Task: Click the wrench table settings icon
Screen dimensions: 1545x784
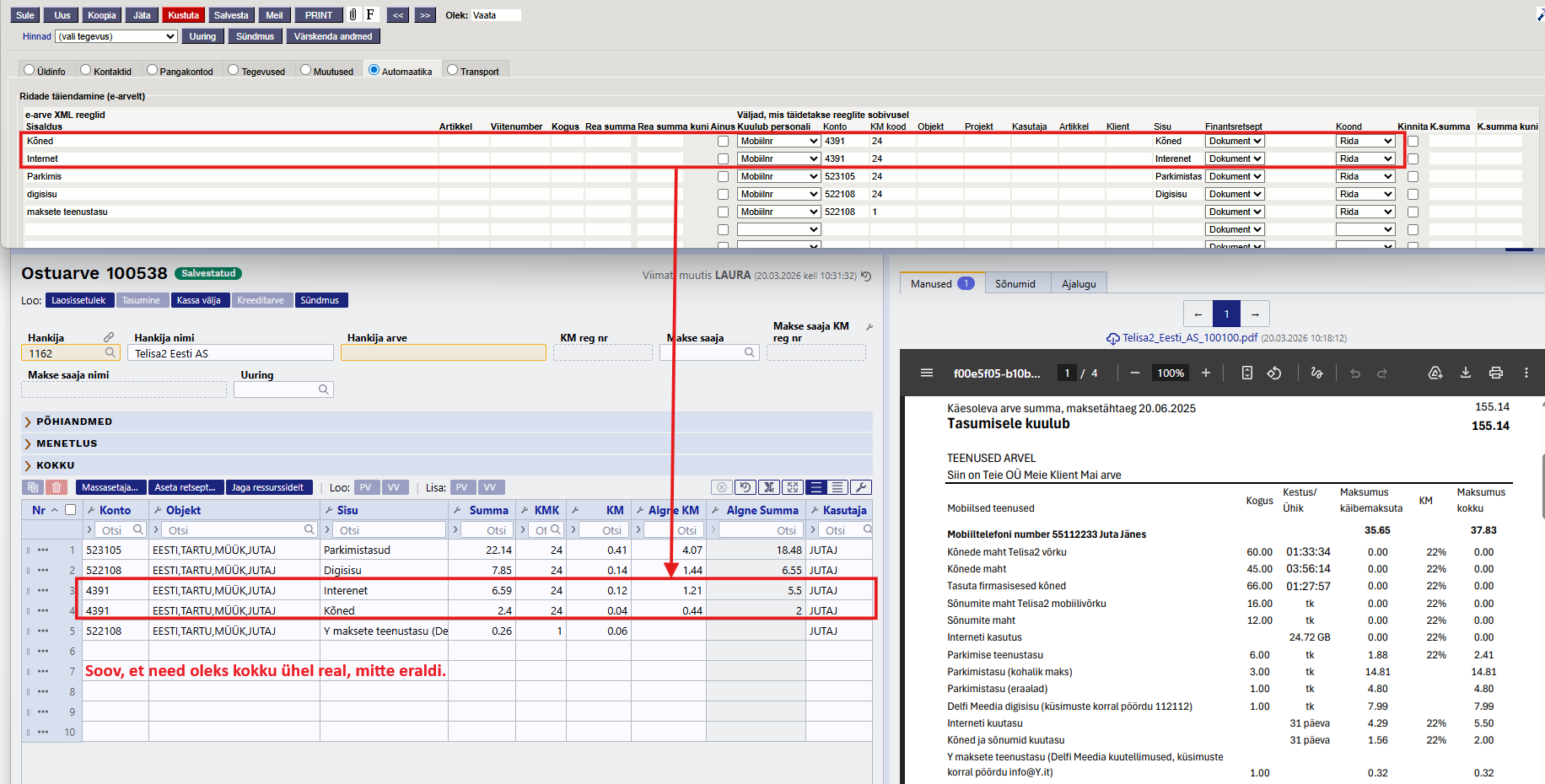Action: click(x=861, y=487)
